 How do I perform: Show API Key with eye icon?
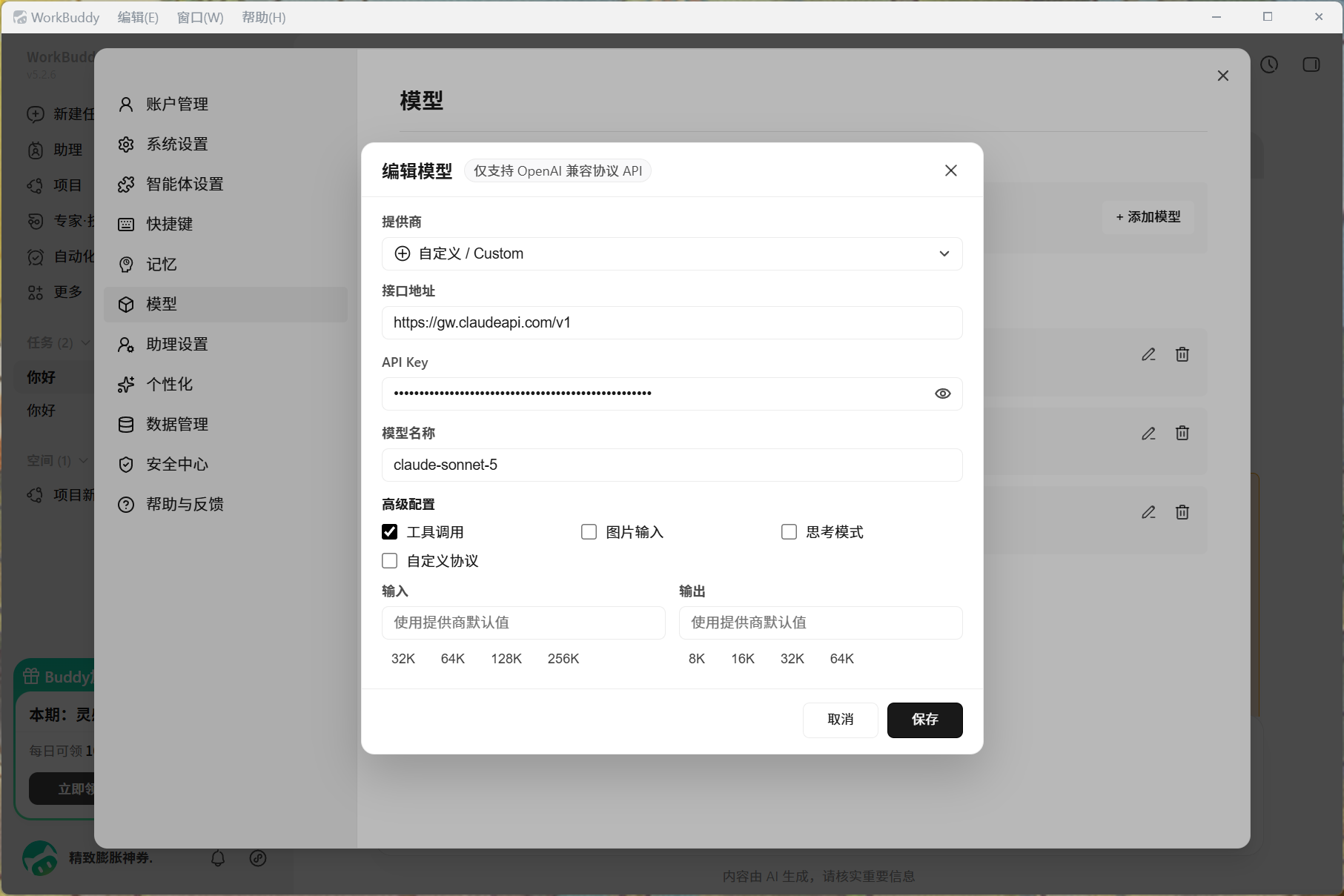coord(943,394)
